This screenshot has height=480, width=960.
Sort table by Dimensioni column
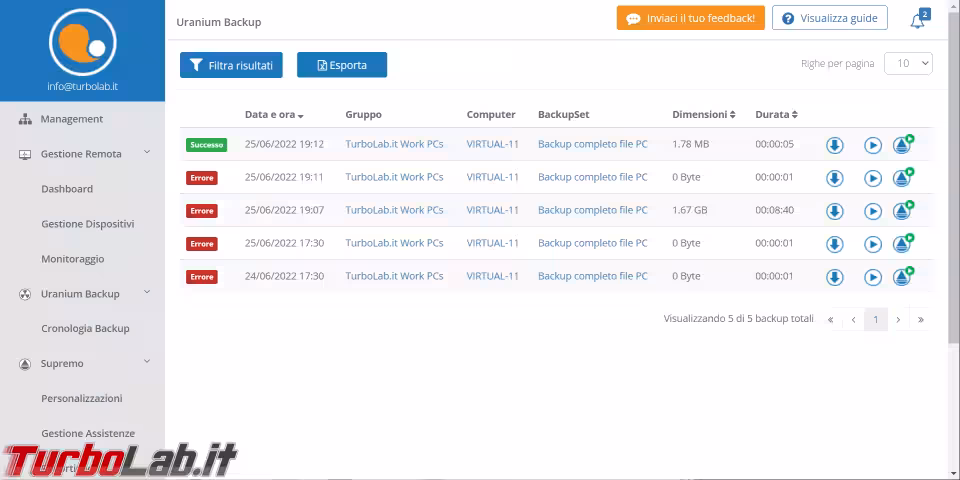703,115
